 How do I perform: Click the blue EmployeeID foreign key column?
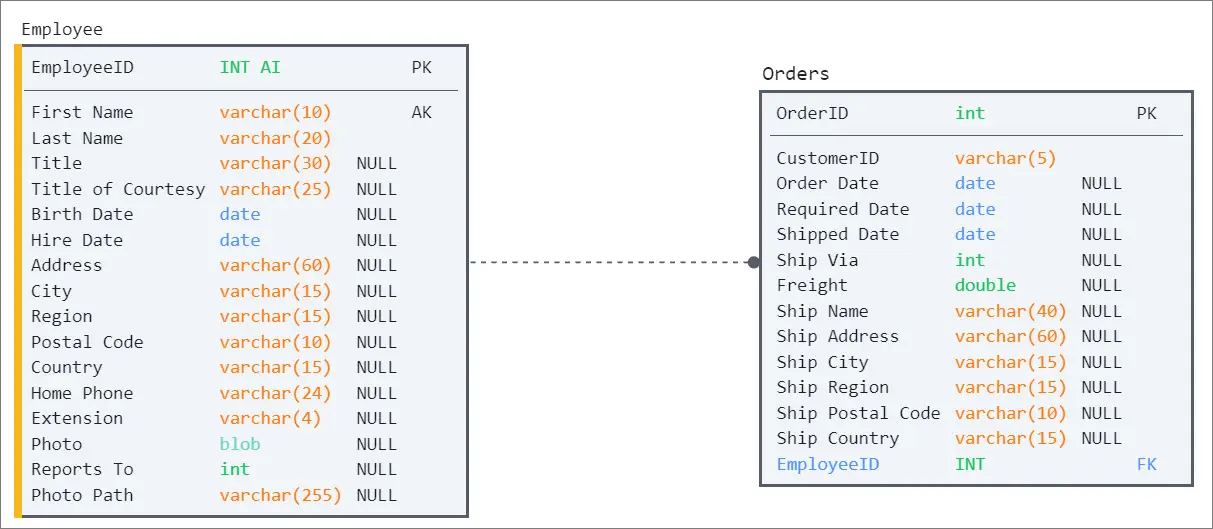click(x=828, y=464)
